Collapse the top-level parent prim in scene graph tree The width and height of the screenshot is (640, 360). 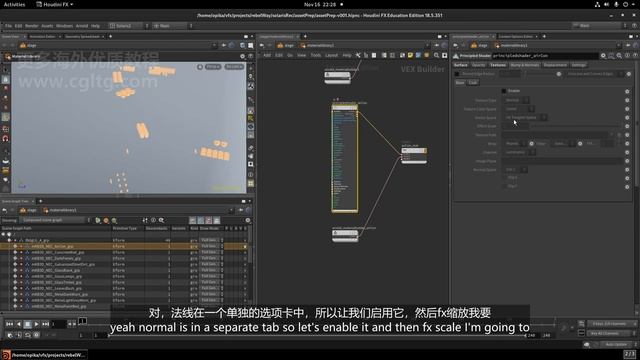click(10, 240)
